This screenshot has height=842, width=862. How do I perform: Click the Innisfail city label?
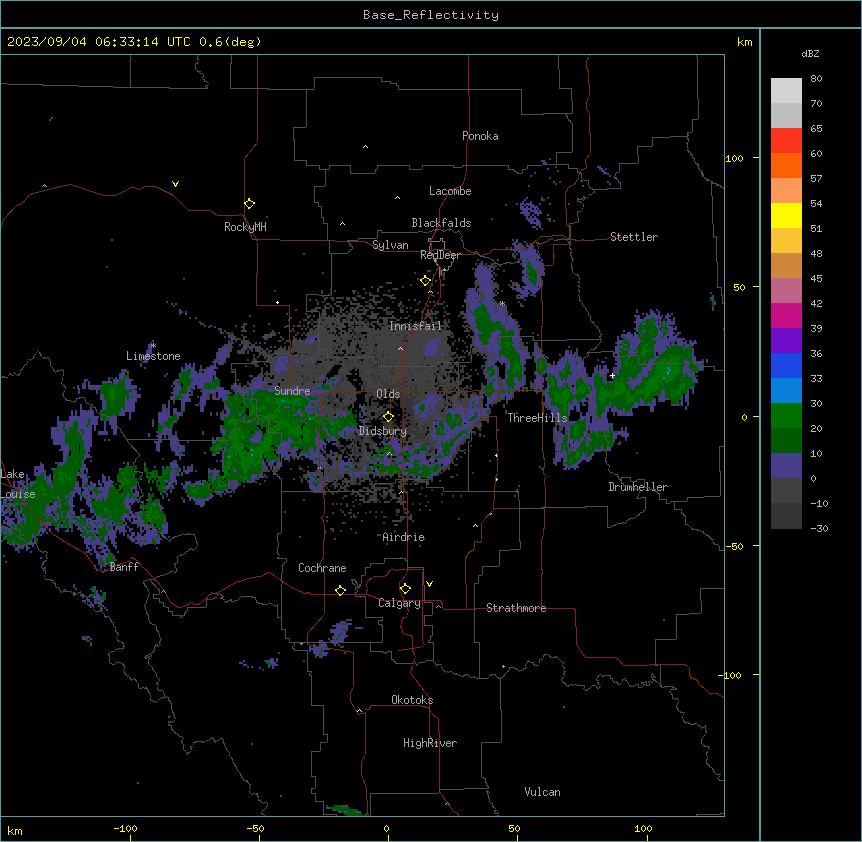click(x=415, y=326)
